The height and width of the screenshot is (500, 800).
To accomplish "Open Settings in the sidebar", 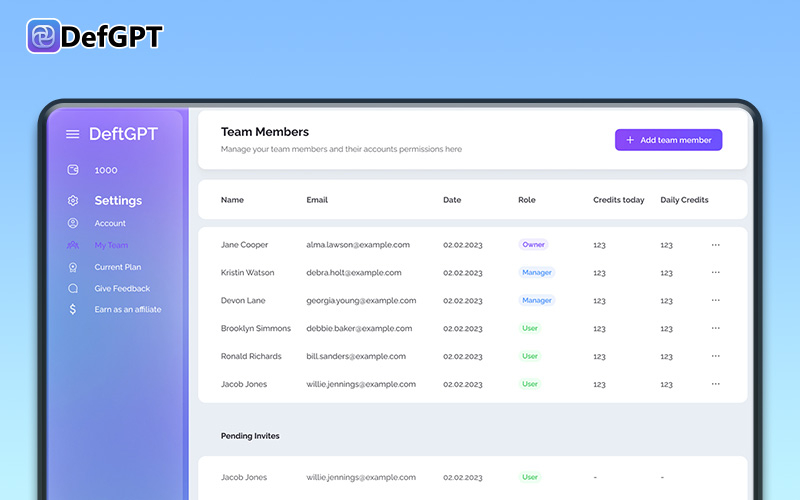I will pyautogui.click(x=118, y=201).
